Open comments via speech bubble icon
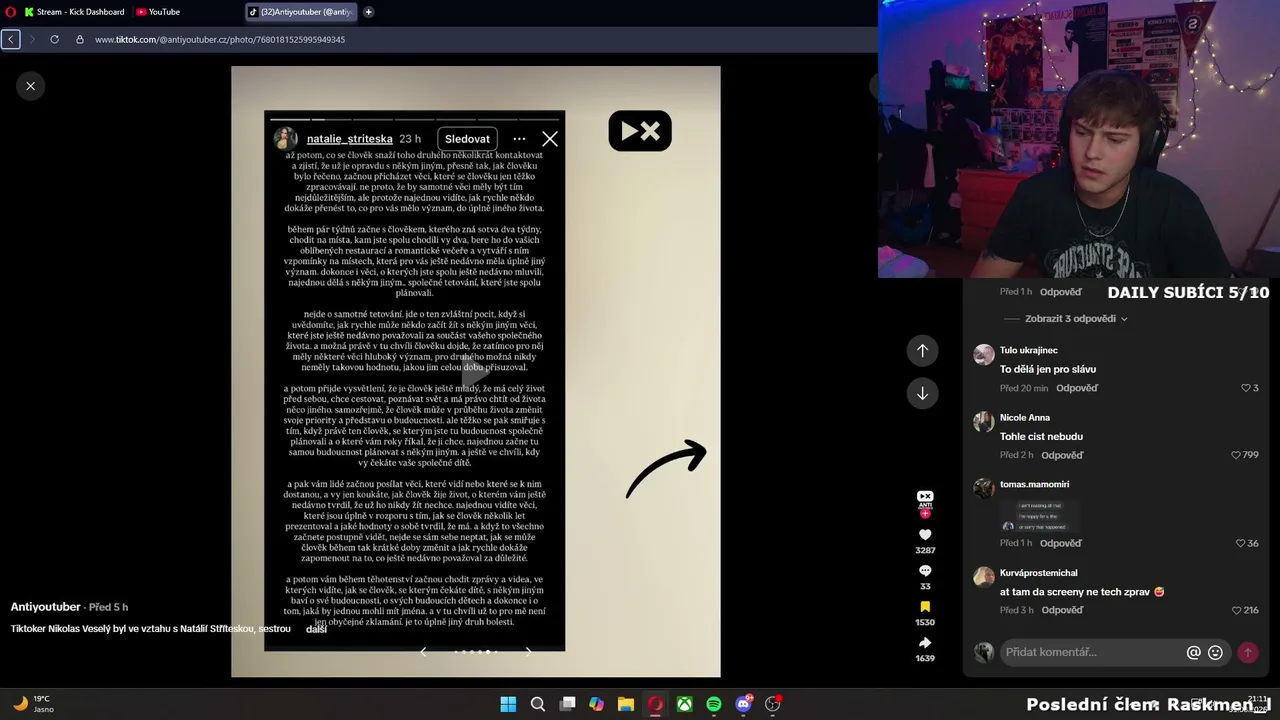The image size is (1280, 720). (925, 571)
